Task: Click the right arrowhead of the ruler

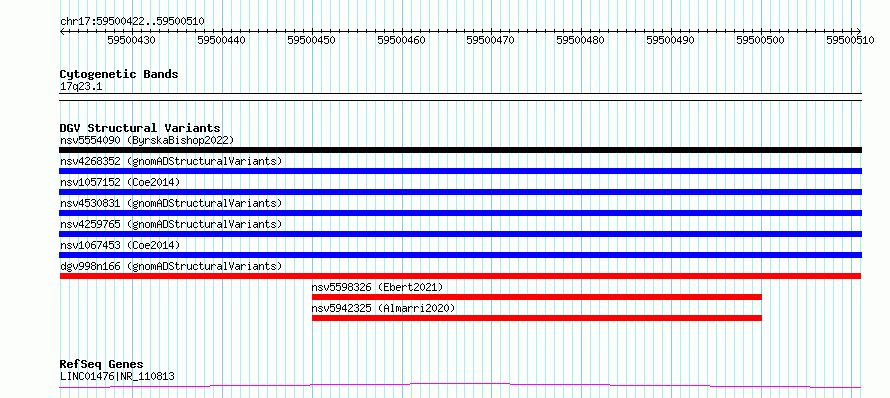Action: (859, 31)
